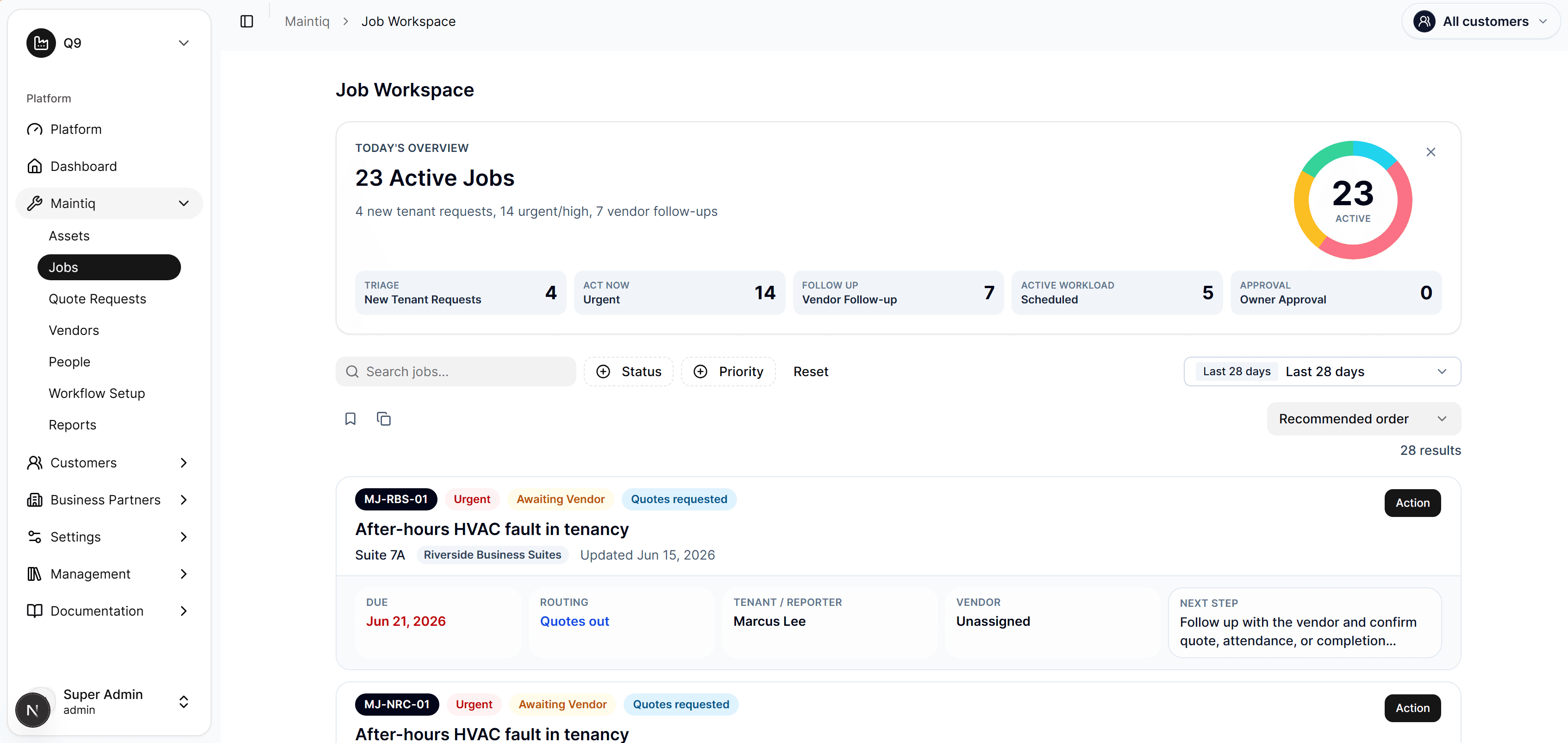Click the Search jobs field
1568x743 pixels.
[x=456, y=371]
